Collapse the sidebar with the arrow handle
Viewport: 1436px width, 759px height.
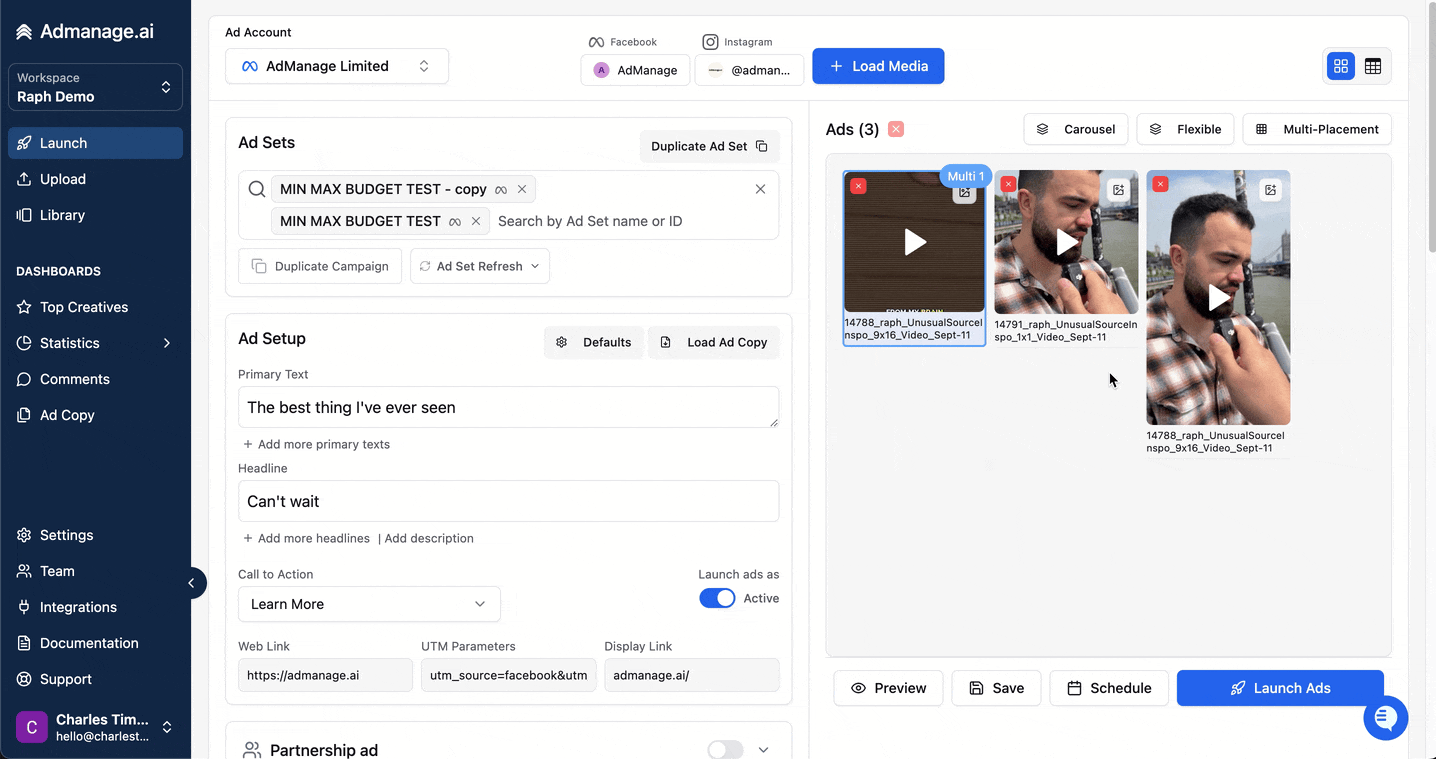[x=191, y=583]
